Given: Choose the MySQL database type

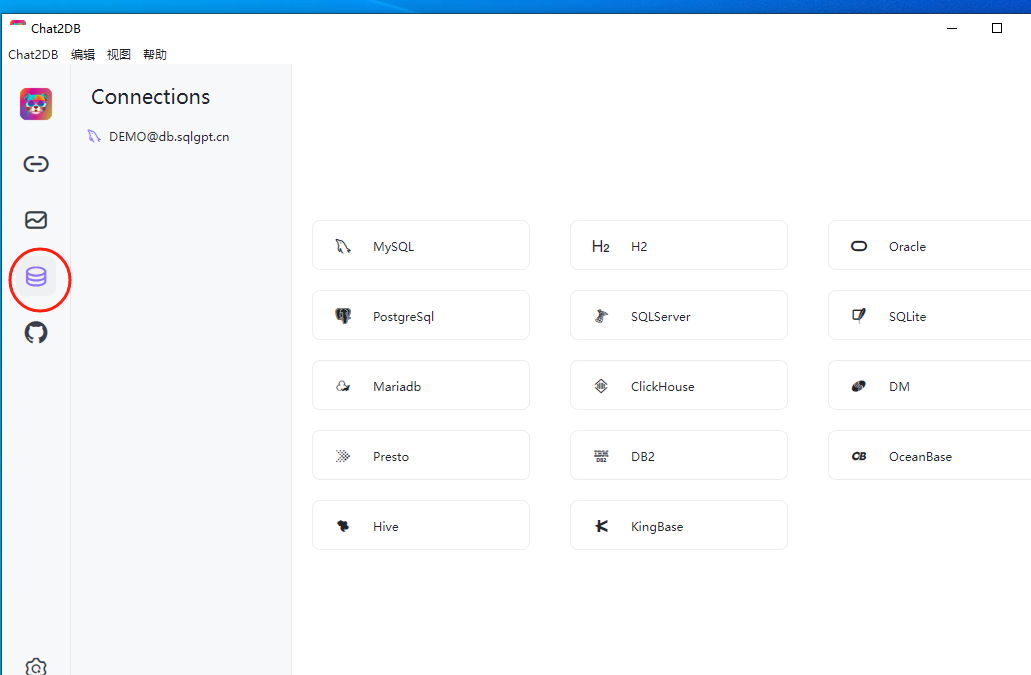Looking at the screenshot, I should click(420, 246).
